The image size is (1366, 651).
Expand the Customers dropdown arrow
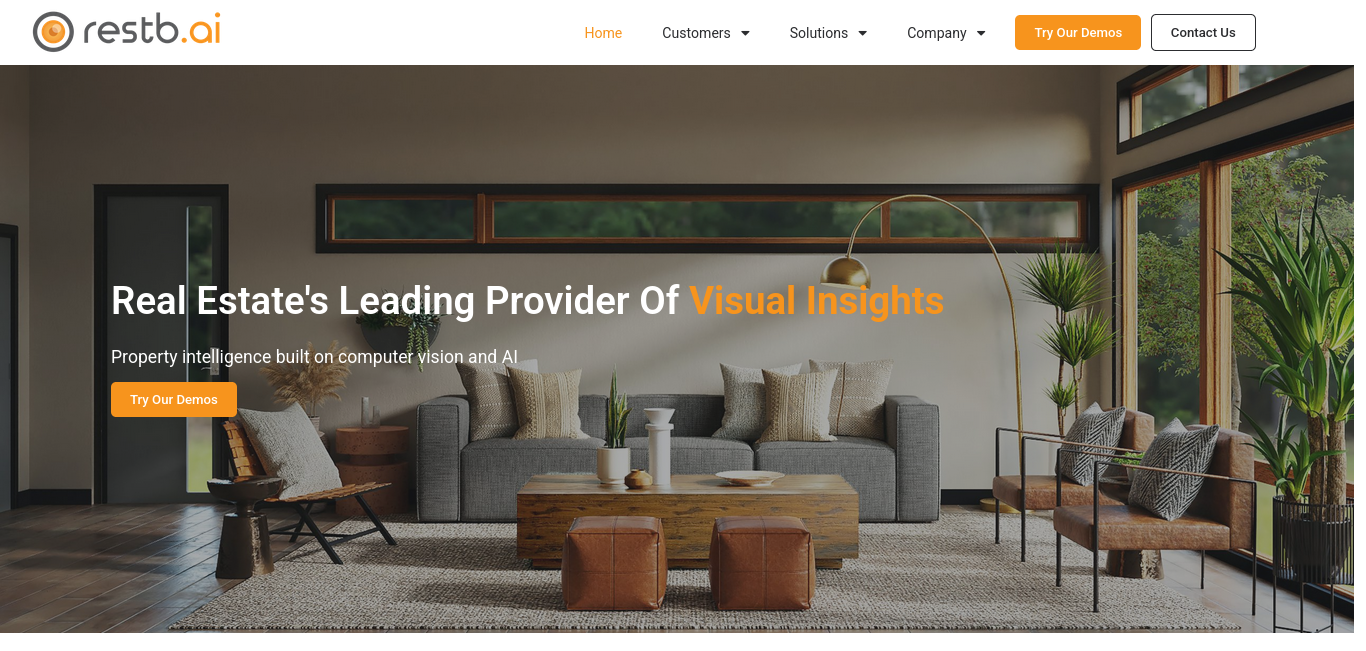(745, 33)
